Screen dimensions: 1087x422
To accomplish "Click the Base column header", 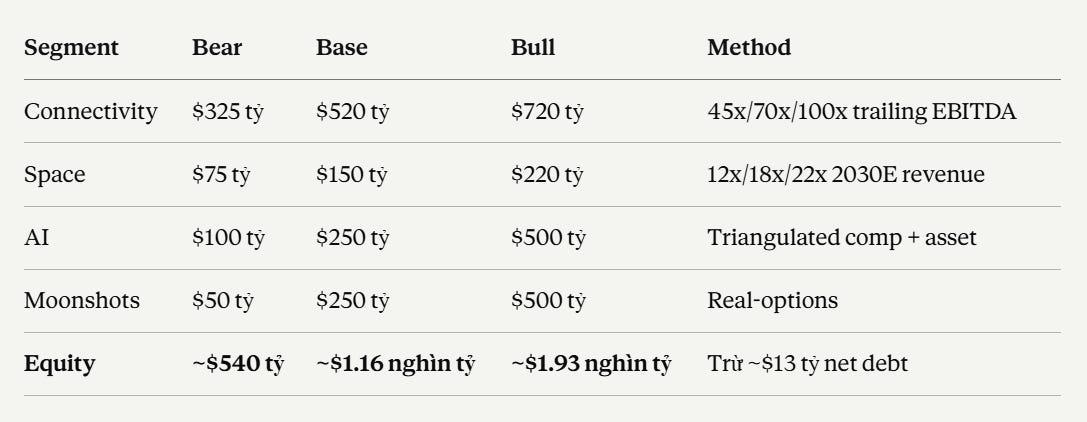I will click(342, 48).
